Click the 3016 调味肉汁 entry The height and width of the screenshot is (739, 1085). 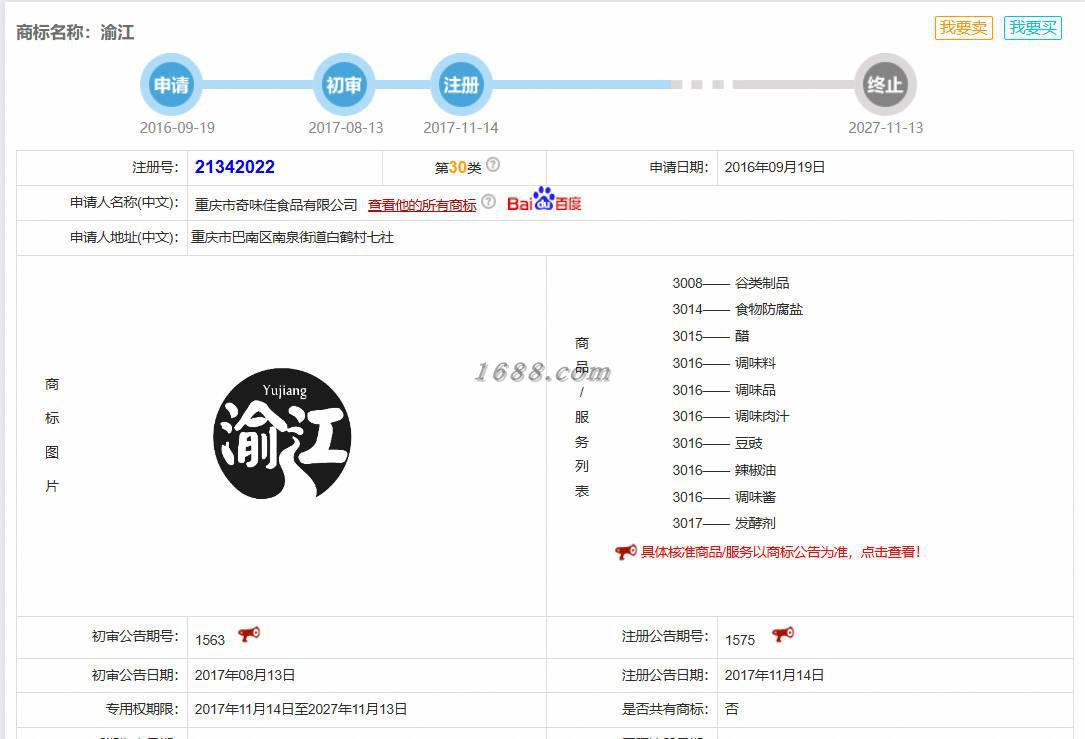coord(731,417)
